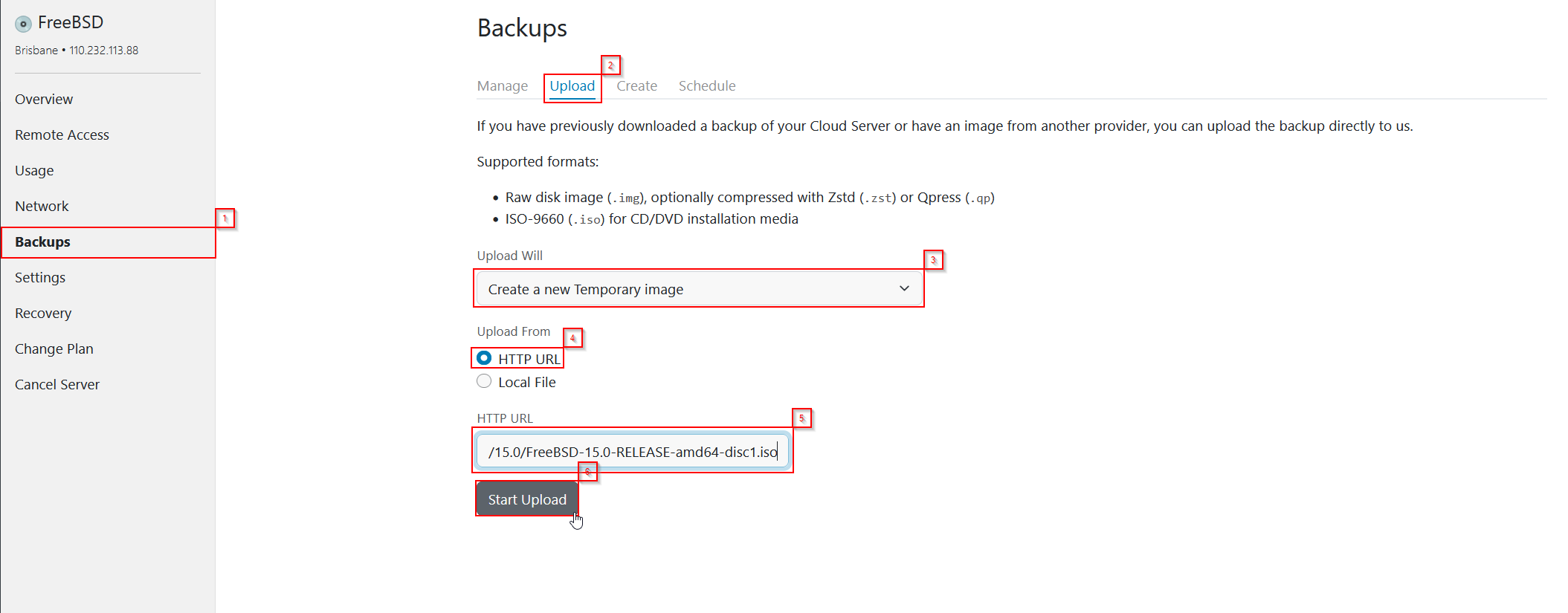Open the Usage sidebar item
The height and width of the screenshot is (613, 1568).
click(34, 171)
